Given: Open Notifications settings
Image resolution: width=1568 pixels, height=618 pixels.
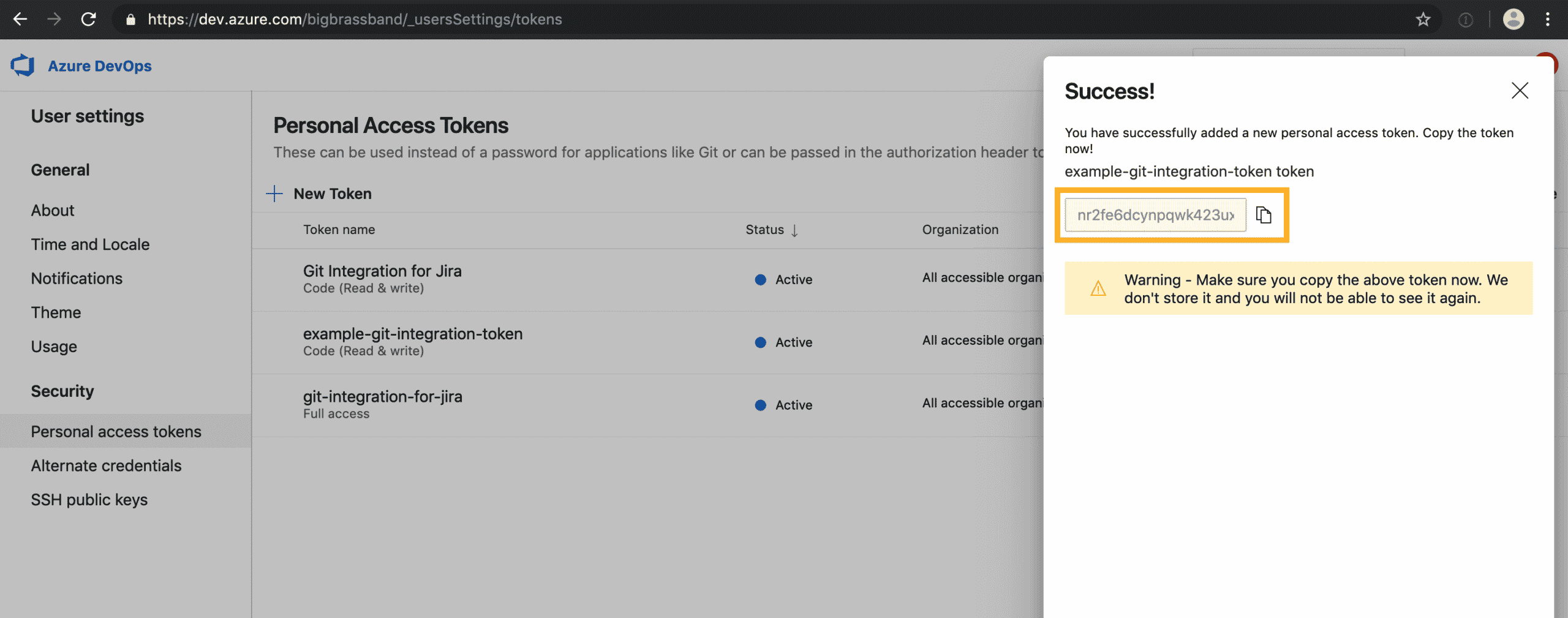Looking at the screenshot, I should 77,278.
